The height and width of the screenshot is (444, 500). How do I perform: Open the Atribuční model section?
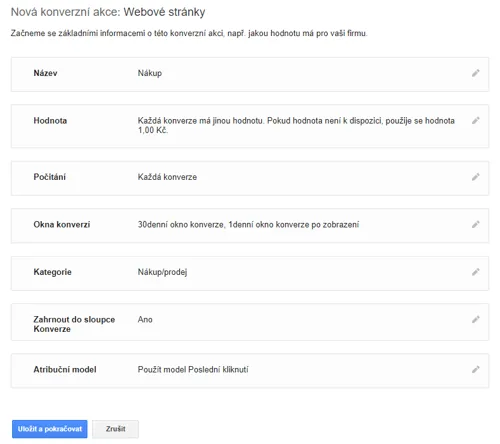click(250, 371)
